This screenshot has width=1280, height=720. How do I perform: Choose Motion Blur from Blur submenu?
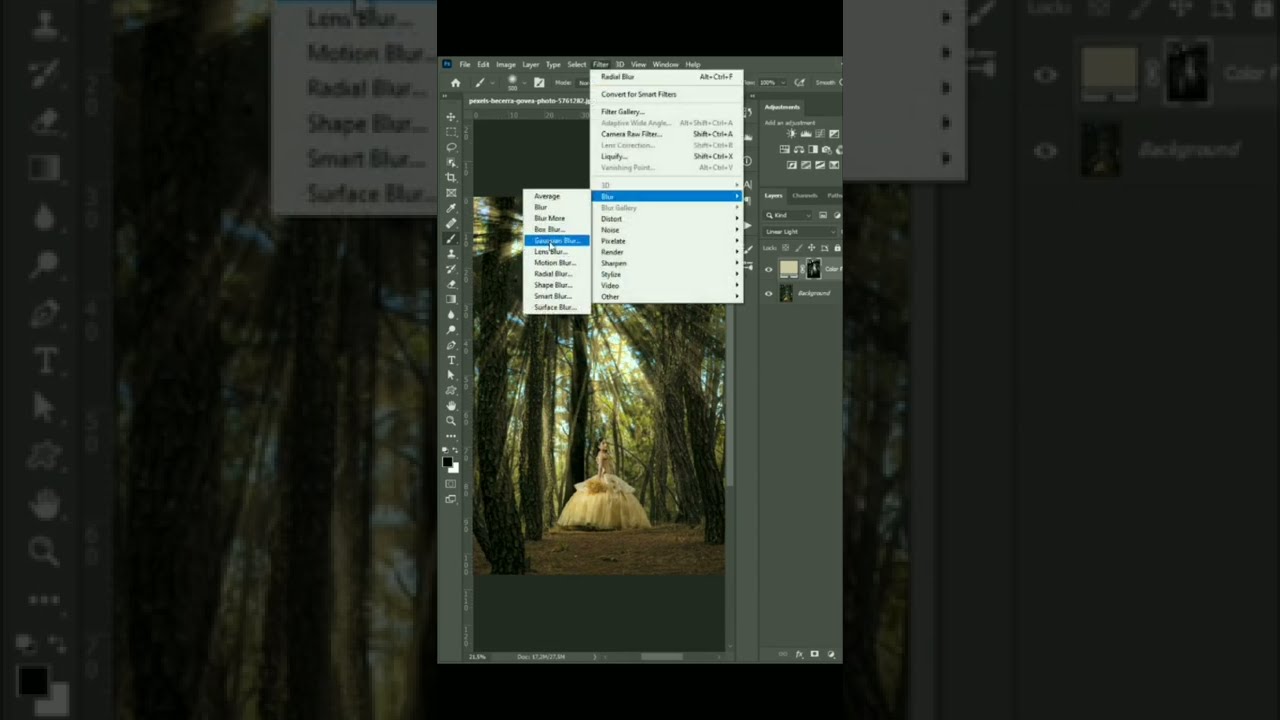[556, 263]
